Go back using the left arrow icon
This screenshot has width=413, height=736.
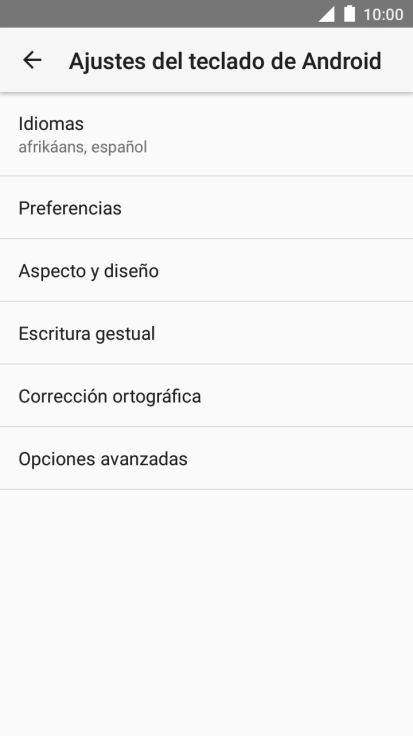(x=32, y=60)
